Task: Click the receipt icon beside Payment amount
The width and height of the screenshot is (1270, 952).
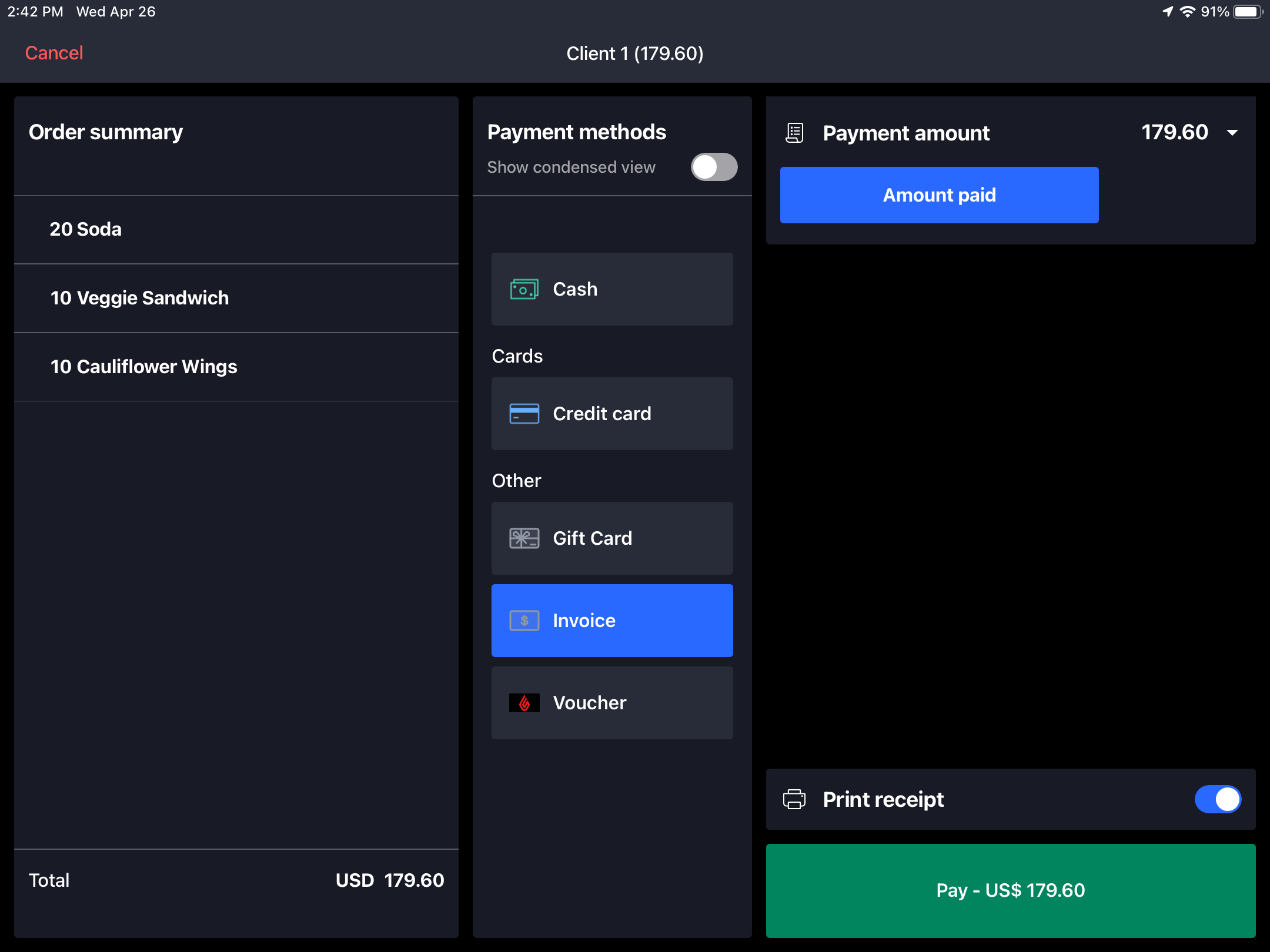Action: pos(794,133)
